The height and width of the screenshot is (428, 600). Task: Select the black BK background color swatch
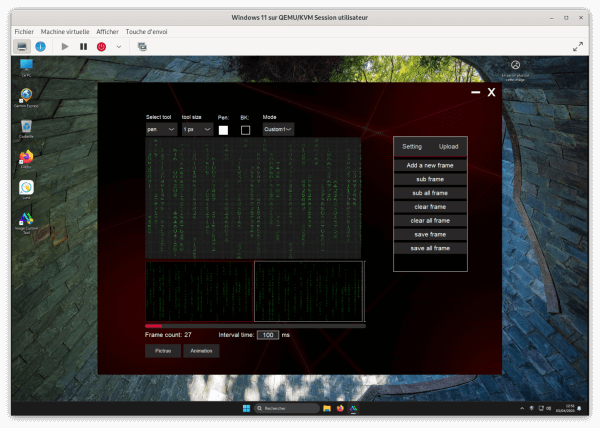(245, 130)
